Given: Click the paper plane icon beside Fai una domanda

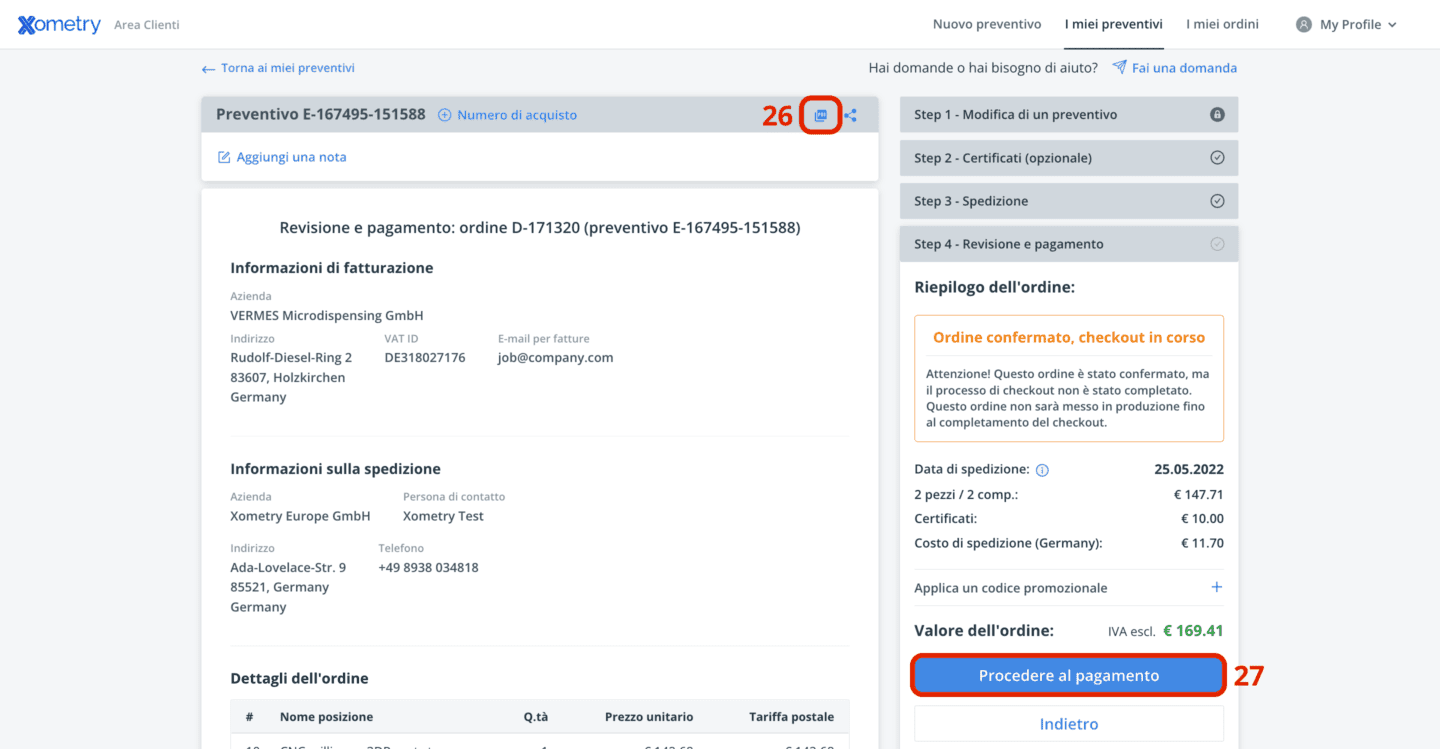Looking at the screenshot, I should point(1120,68).
